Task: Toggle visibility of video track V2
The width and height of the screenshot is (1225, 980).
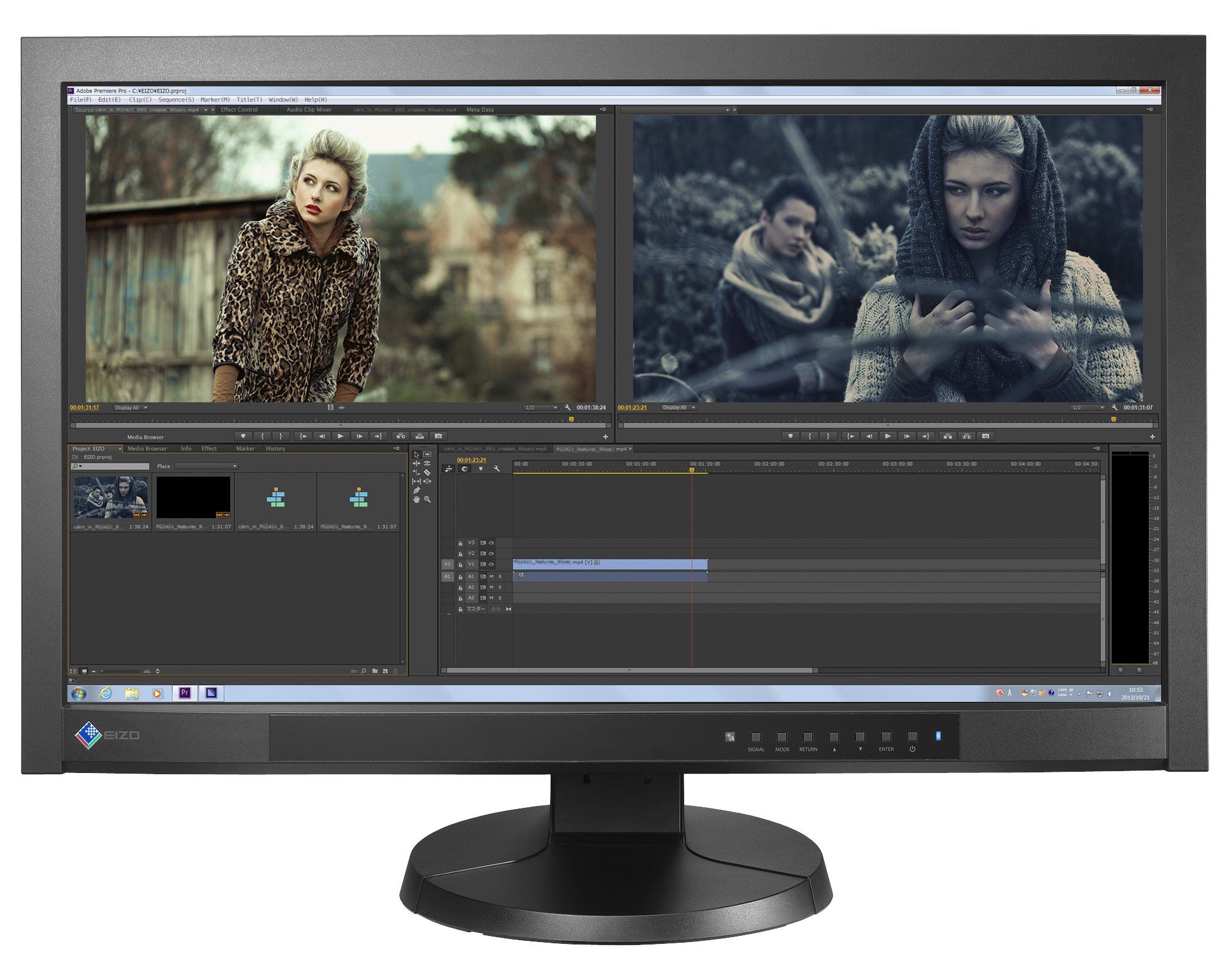Action: point(491,553)
